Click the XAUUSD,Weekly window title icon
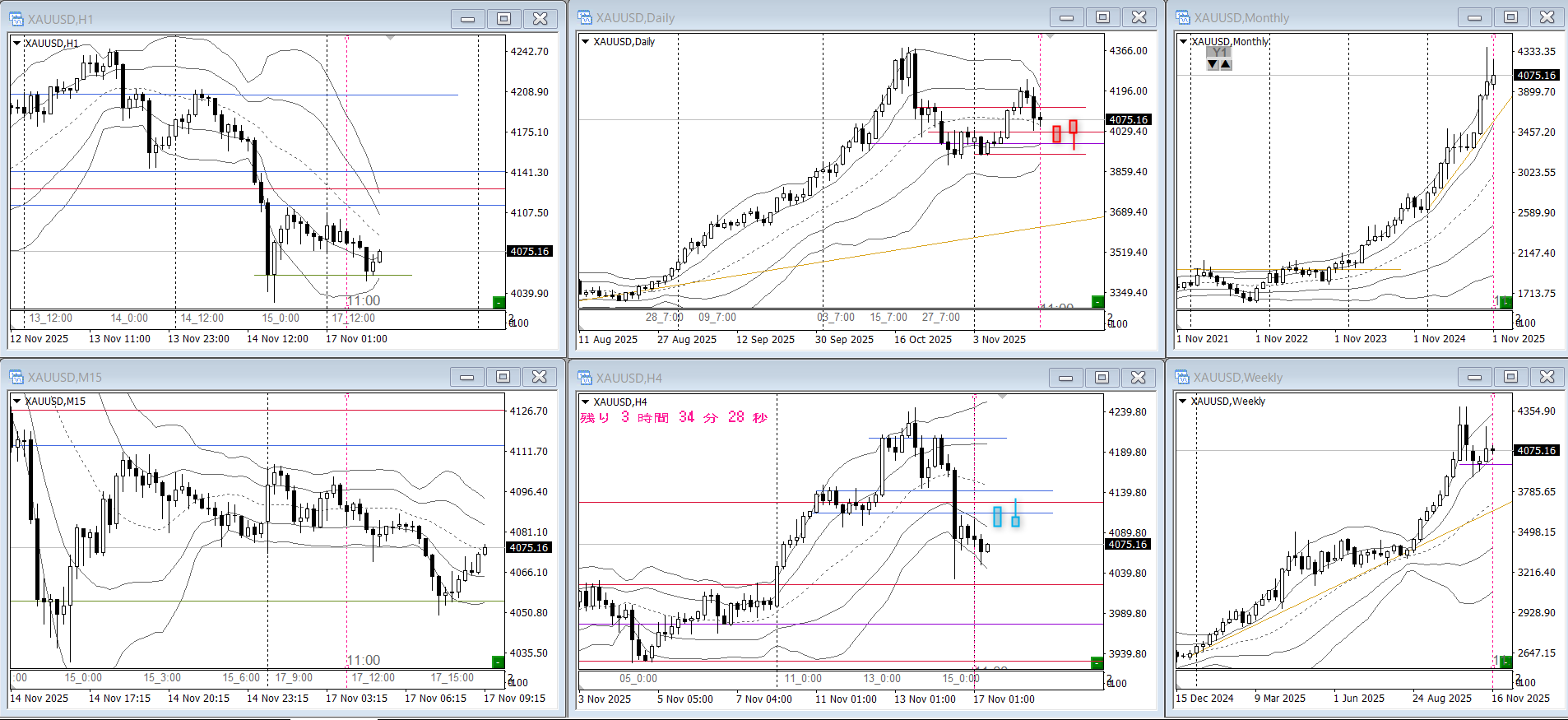 coord(1183,377)
